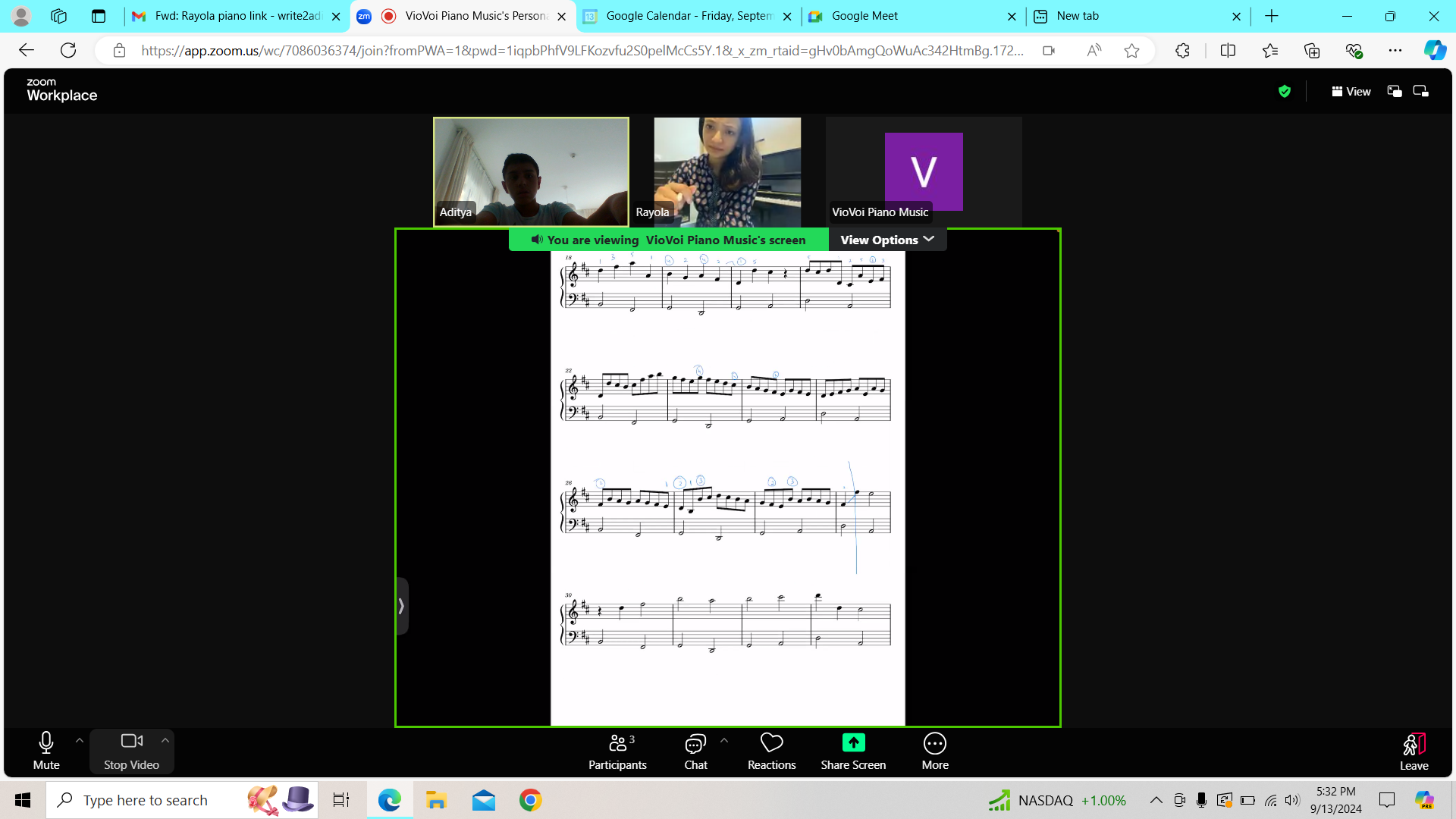Open the More meeting options
Image resolution: width=1456 pixels, height=819 pixels.
pos(935,751)
